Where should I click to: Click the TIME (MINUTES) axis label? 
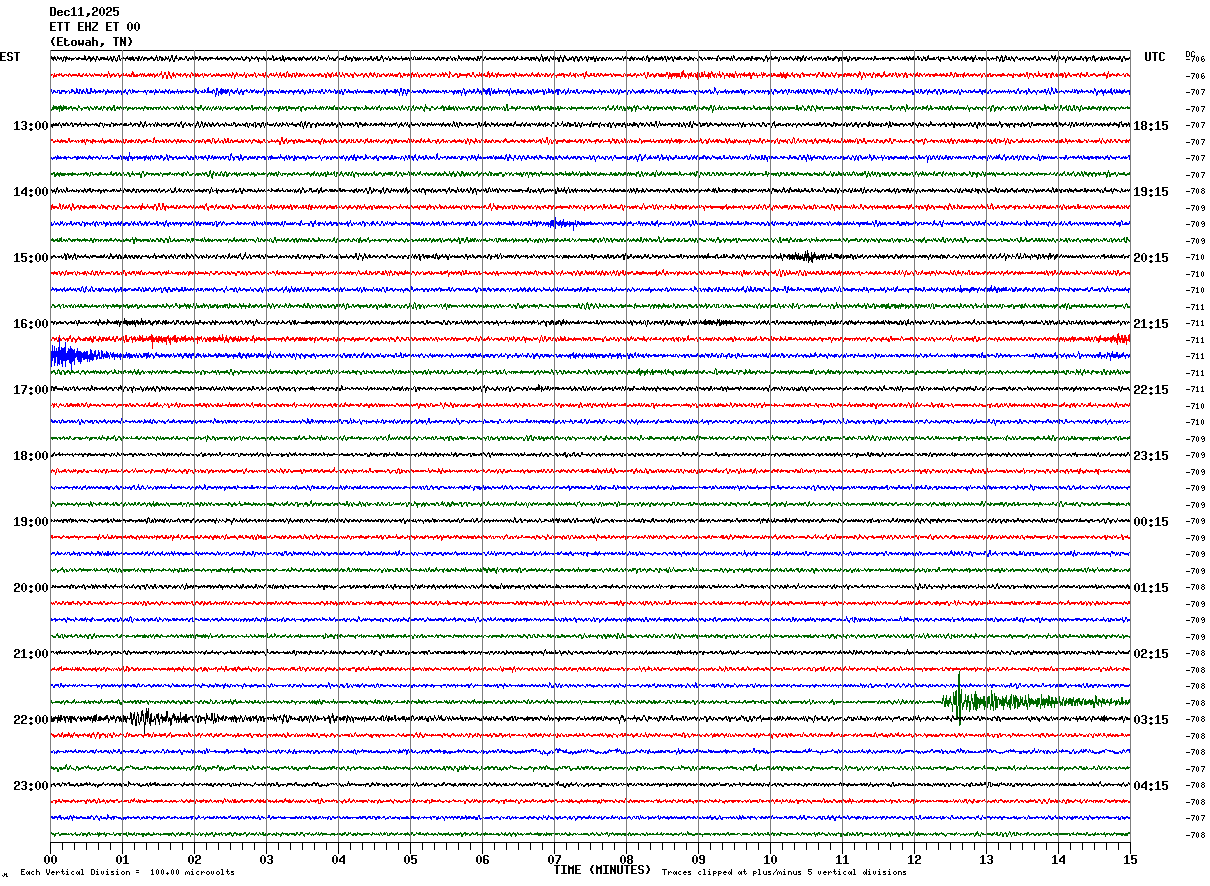click(x=602, y=870)
